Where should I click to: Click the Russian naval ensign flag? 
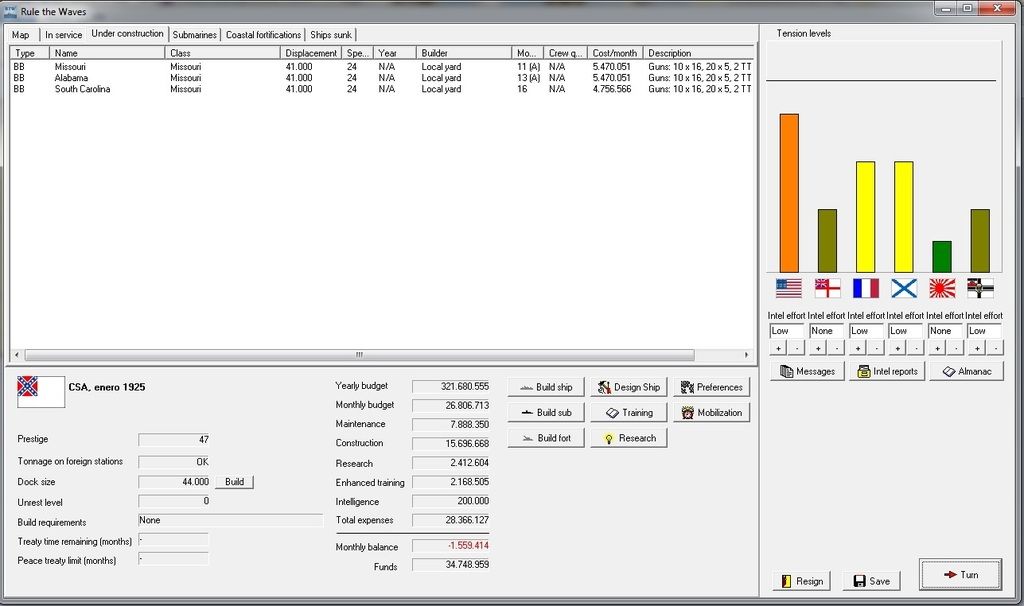904,288
